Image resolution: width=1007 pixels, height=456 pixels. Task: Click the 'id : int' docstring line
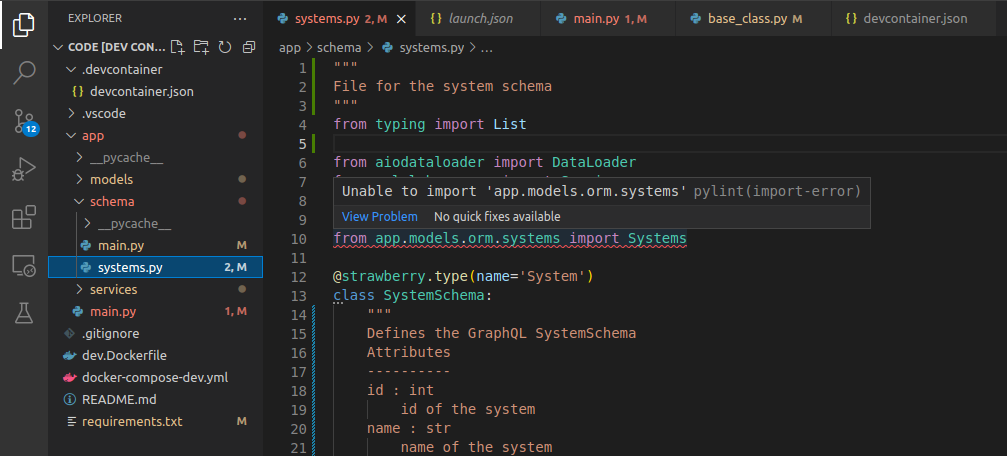coord(400,390)
